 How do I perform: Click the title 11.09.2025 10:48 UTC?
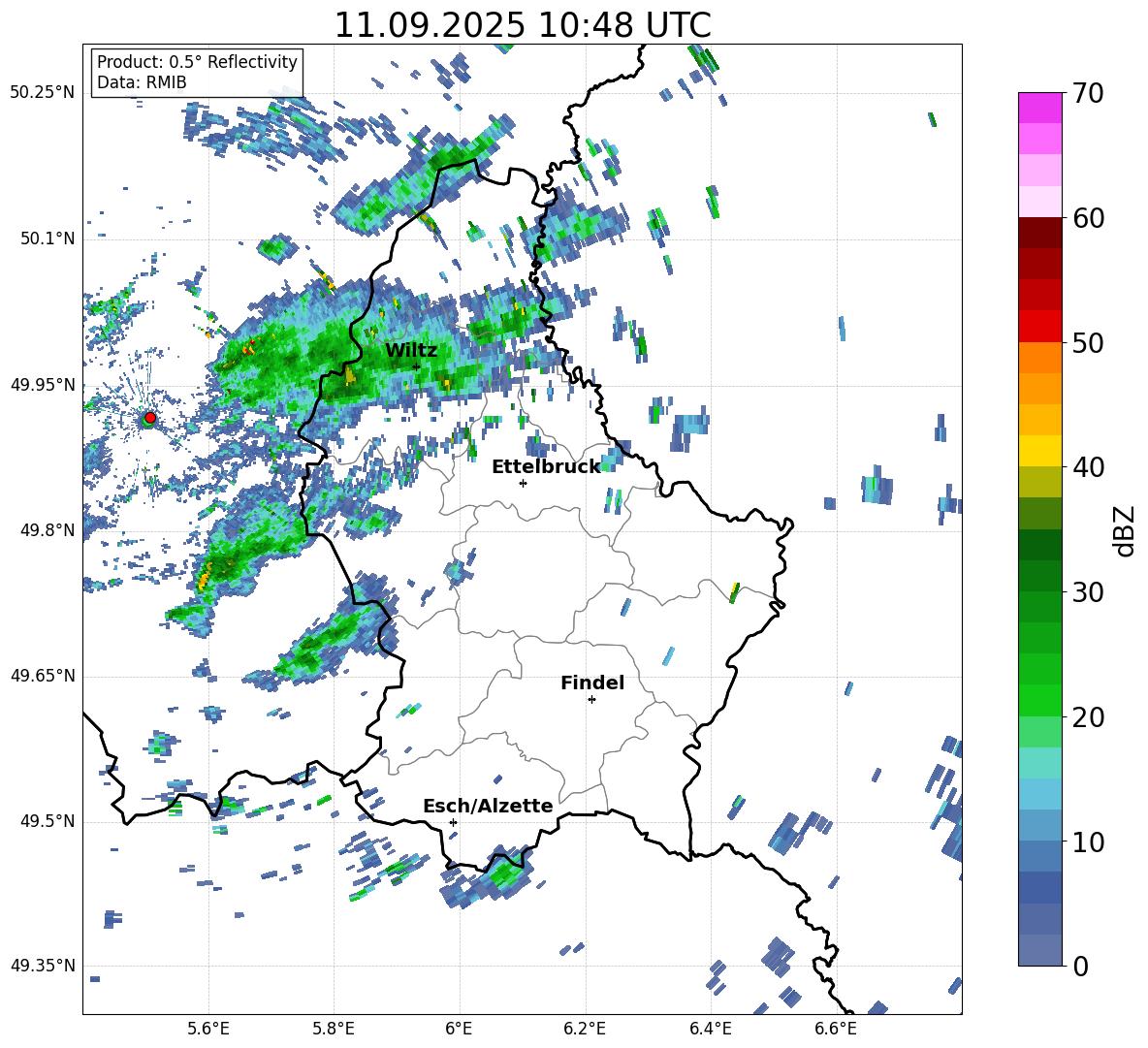point(523,25)
